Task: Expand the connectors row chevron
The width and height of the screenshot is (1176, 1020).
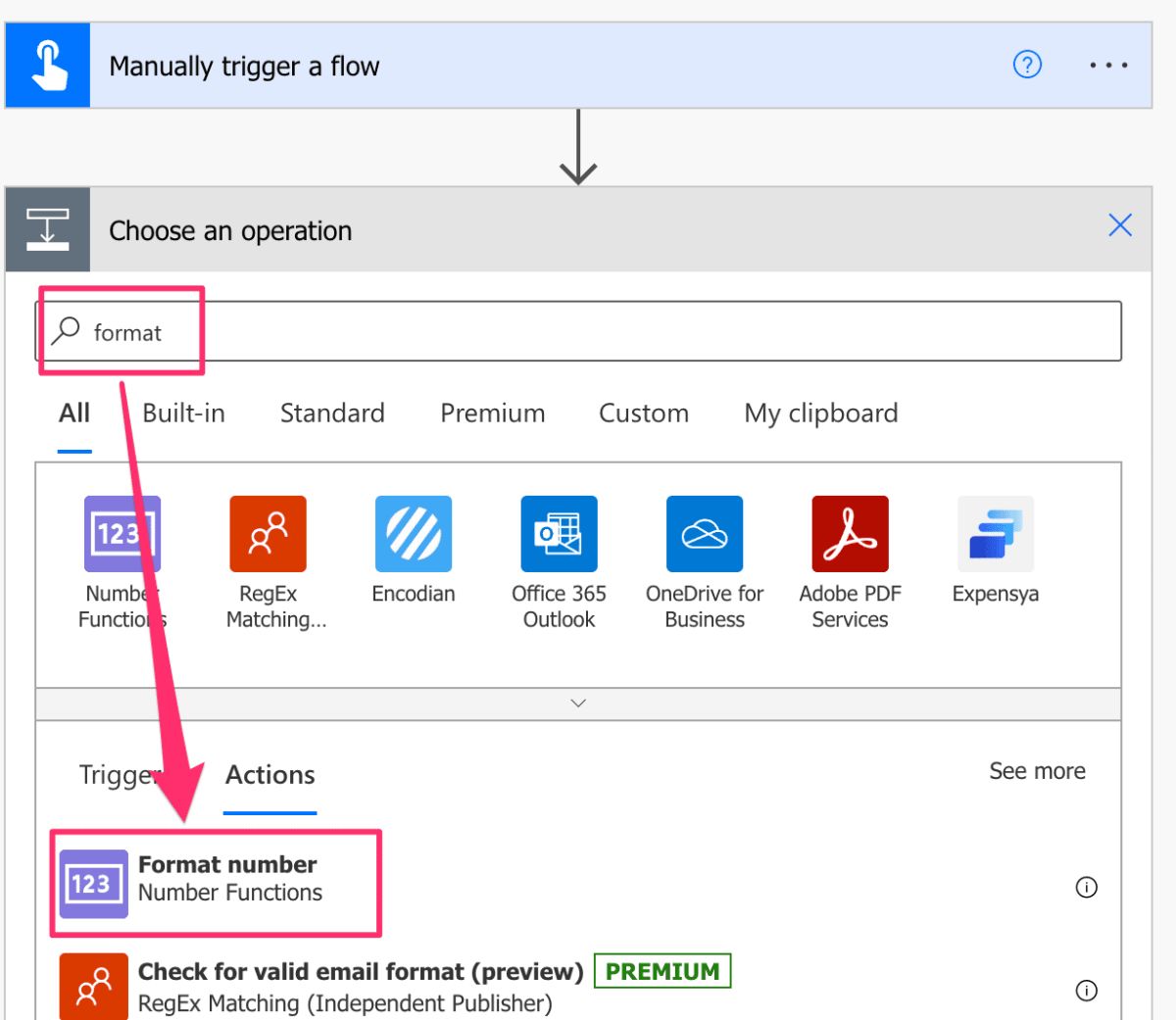Action: pos(578,703)
